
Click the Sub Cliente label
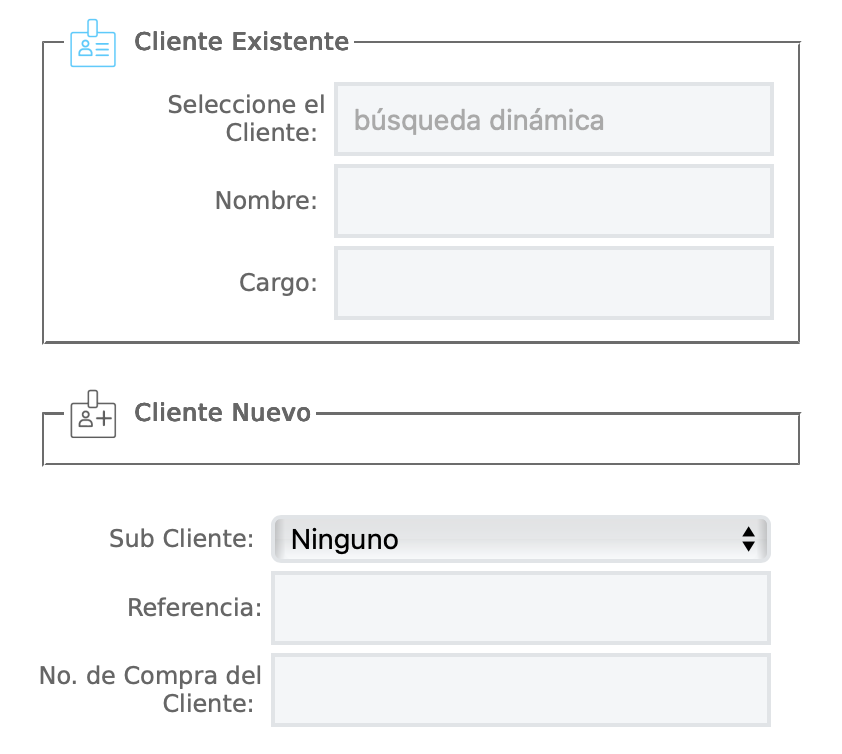[x=181, y=539]
